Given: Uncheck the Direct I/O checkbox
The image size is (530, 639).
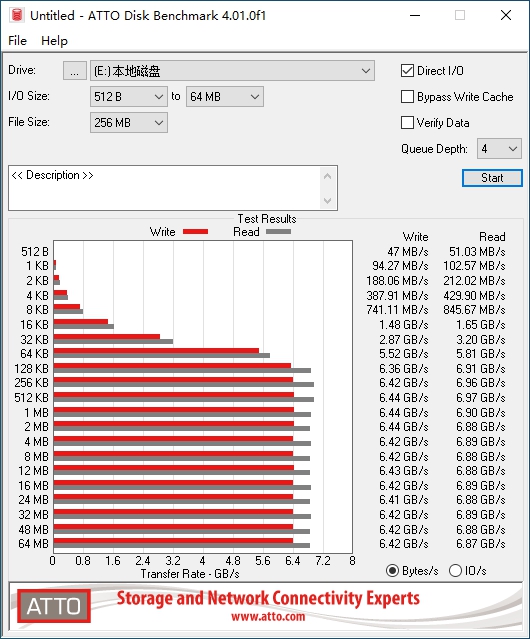Looking at the screenshot, I should coord(407,71).
